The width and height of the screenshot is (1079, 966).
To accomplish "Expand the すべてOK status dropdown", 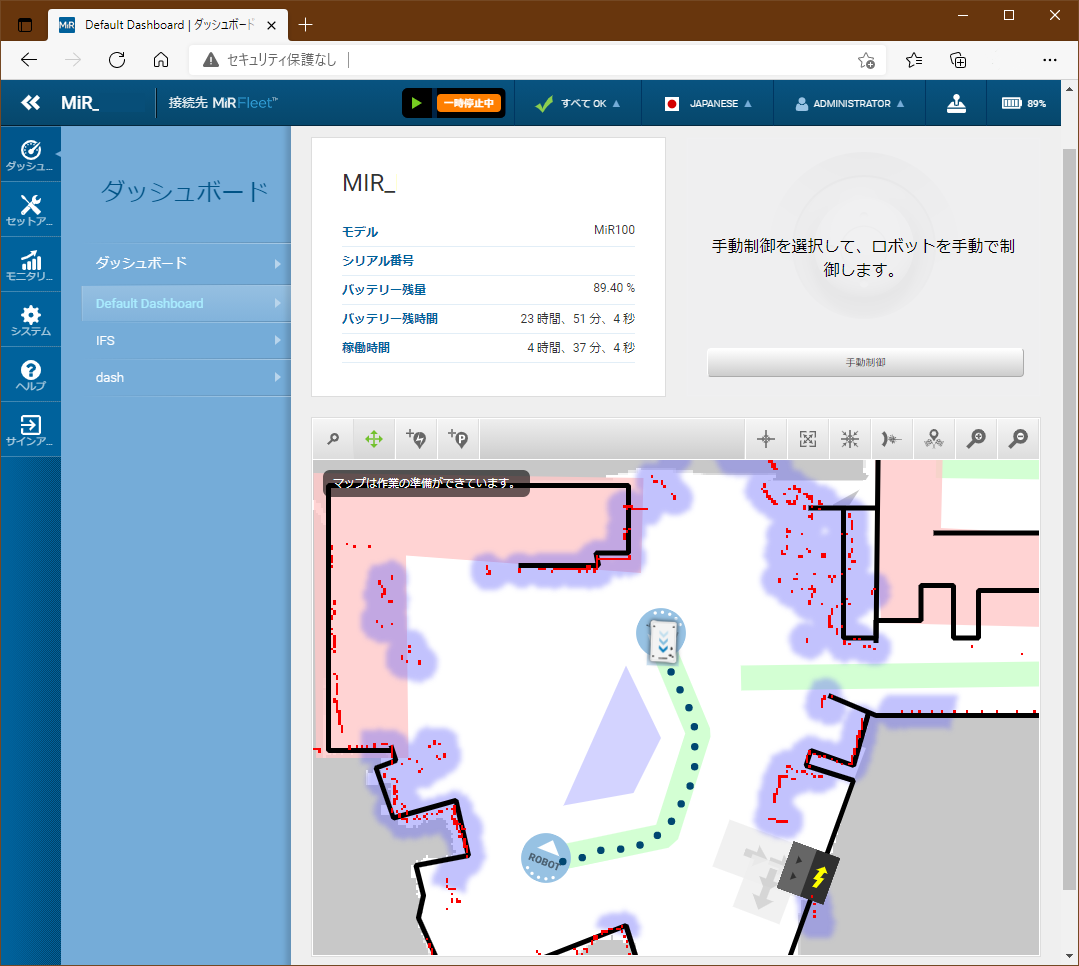I will (x=578, y=102).
